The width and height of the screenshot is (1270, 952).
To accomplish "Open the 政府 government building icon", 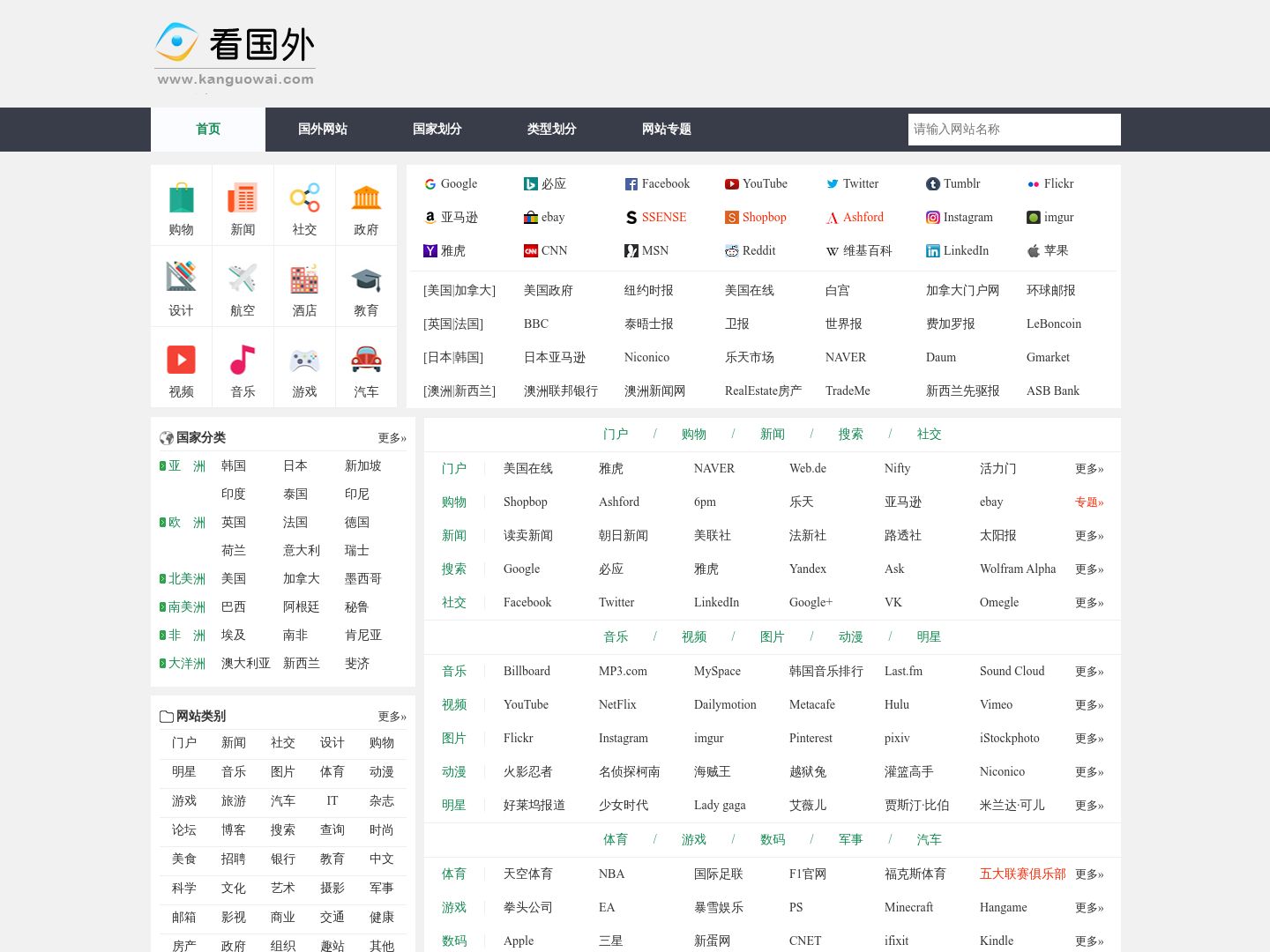I will click(366, 198).
